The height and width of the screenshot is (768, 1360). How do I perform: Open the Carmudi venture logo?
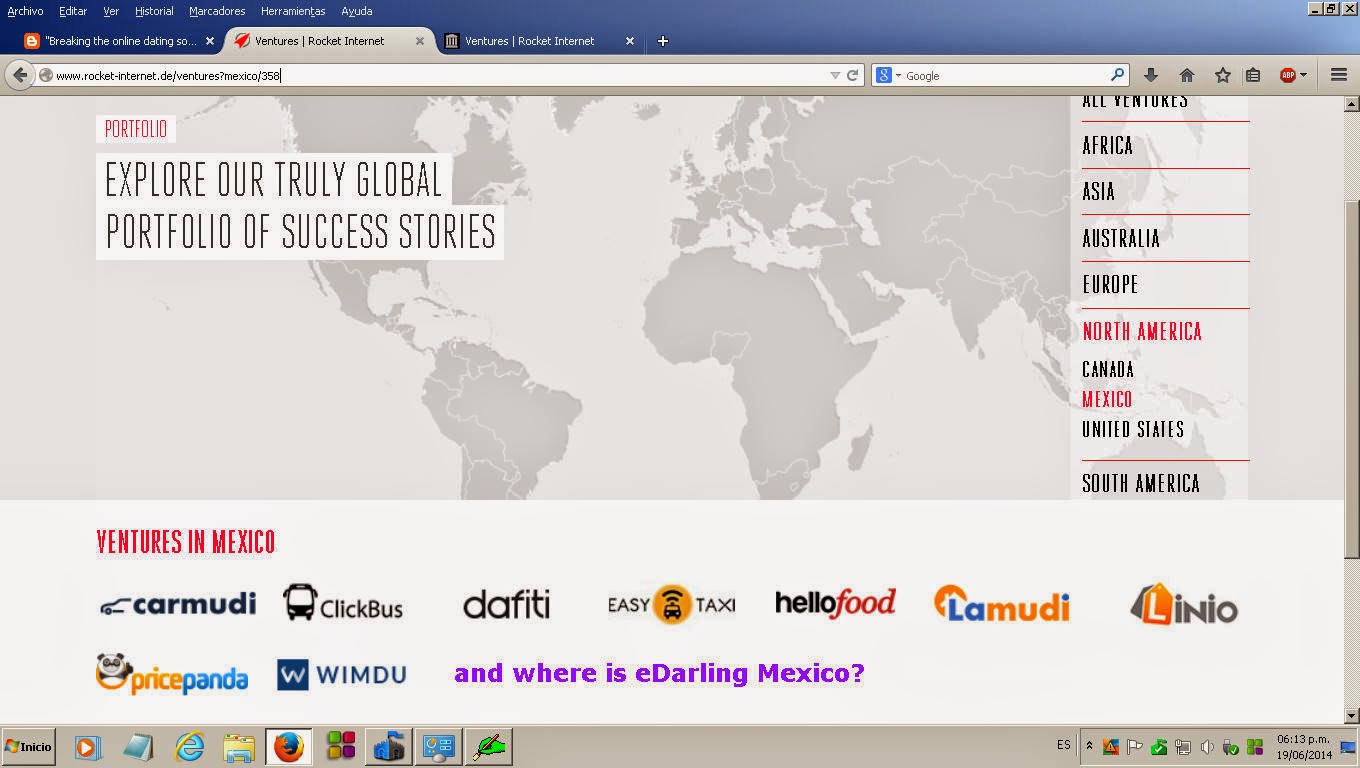click(x=178, y=604)
